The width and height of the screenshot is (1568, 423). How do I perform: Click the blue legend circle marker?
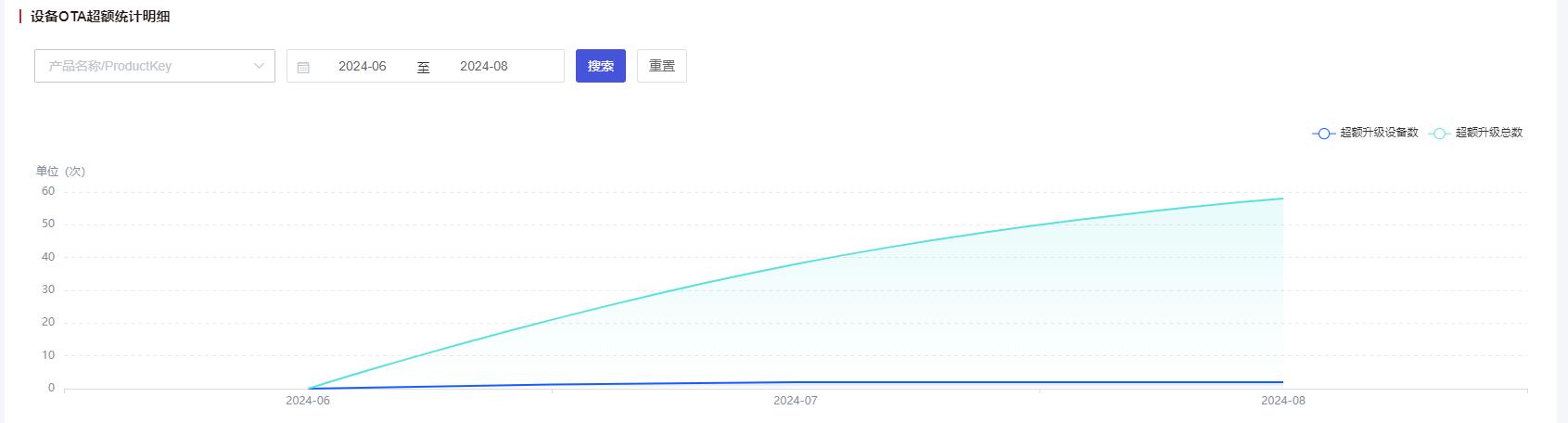pyautogui.click(x=1324, y=134)
